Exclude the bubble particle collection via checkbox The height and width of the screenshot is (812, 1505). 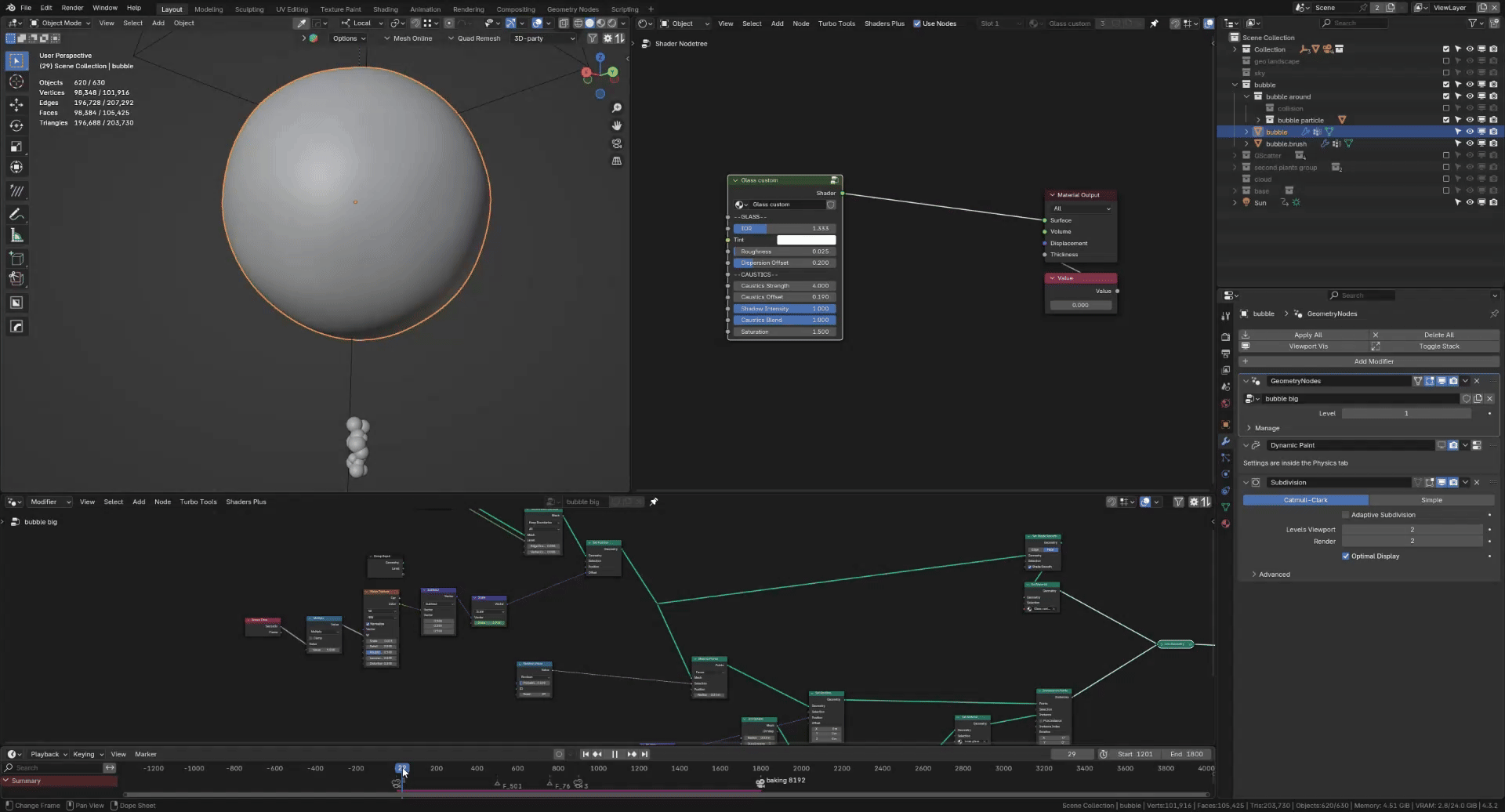(x=1446, y=120)
